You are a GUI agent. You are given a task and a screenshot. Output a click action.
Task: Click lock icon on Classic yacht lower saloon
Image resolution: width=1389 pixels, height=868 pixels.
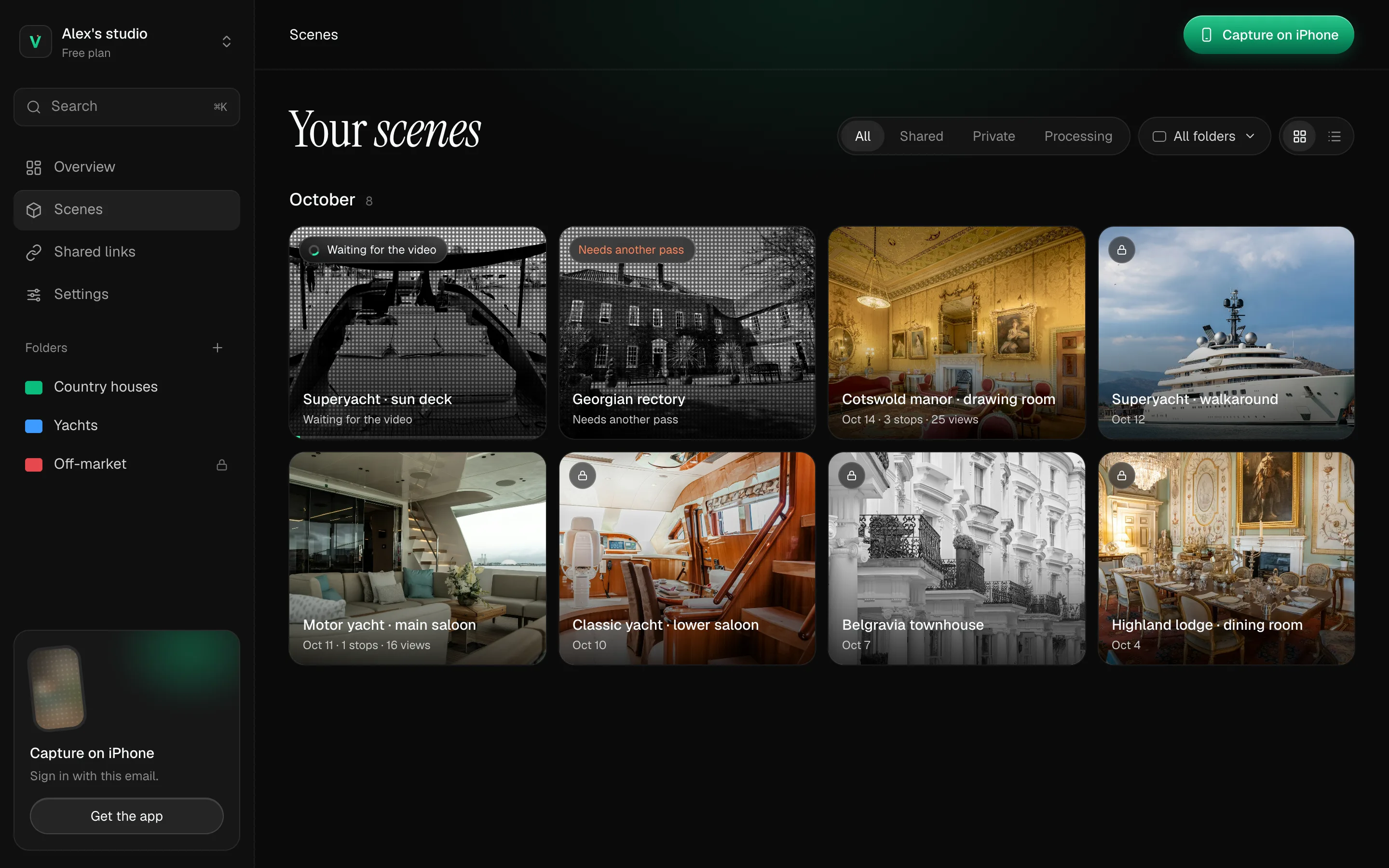583,476
